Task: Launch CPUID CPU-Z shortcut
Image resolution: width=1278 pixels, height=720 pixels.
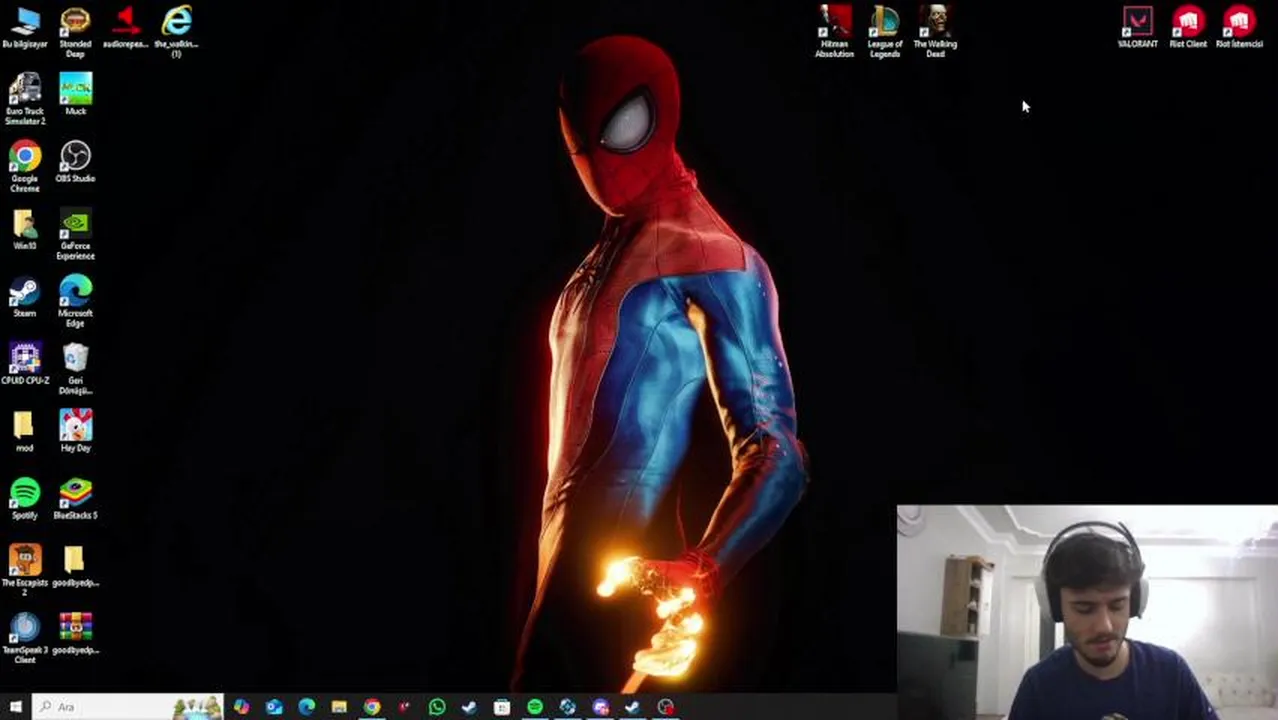Action: click(25, 364)
